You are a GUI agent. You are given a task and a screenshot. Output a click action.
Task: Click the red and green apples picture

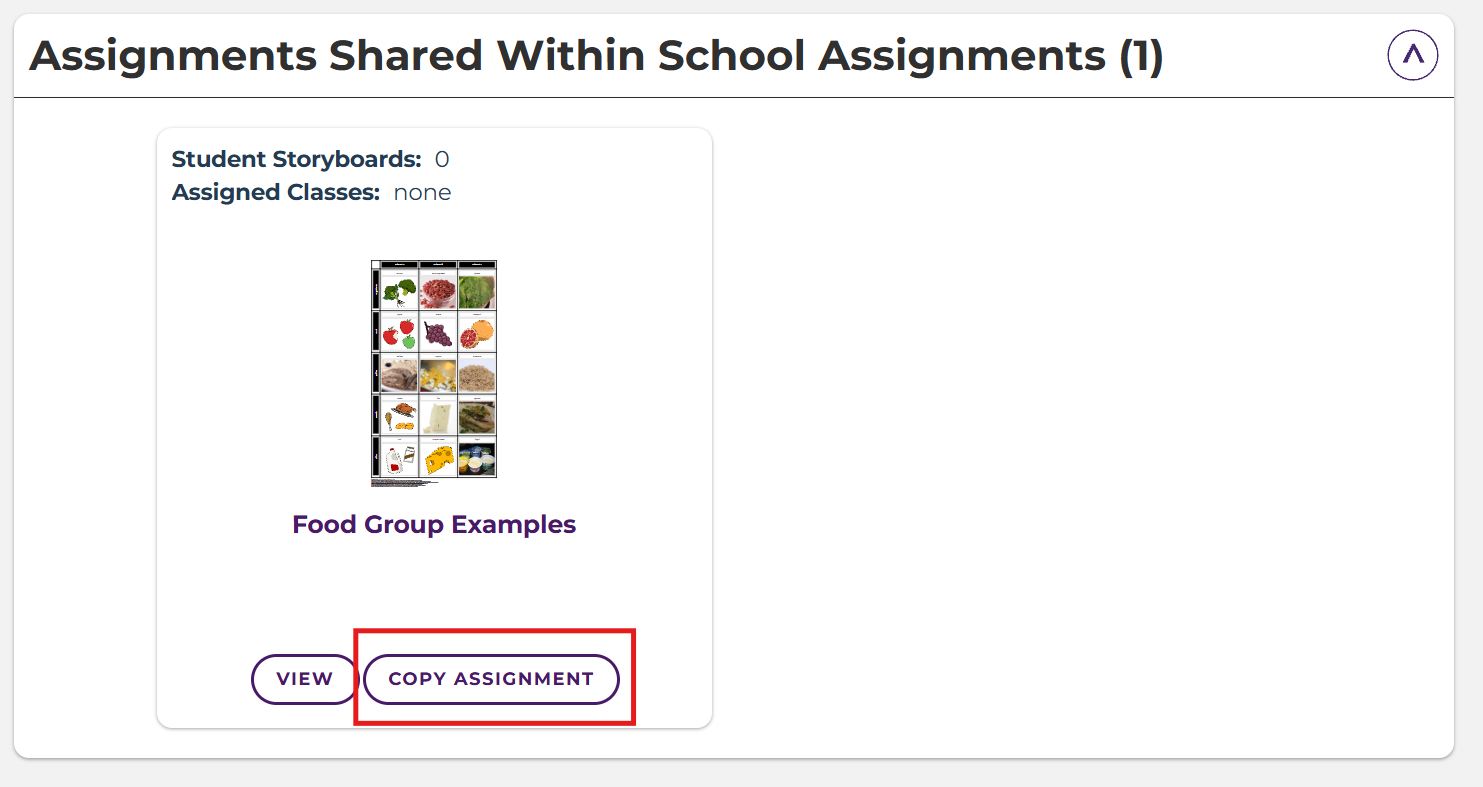click(x=400, y=332)
